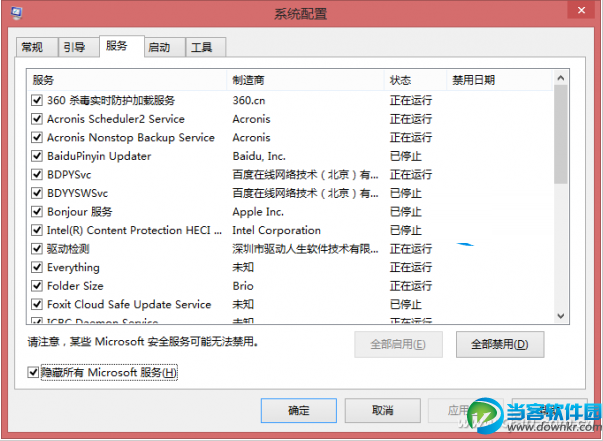603x441 pixels.
Task: Confirm with the 确定 button
Action: 299,410
